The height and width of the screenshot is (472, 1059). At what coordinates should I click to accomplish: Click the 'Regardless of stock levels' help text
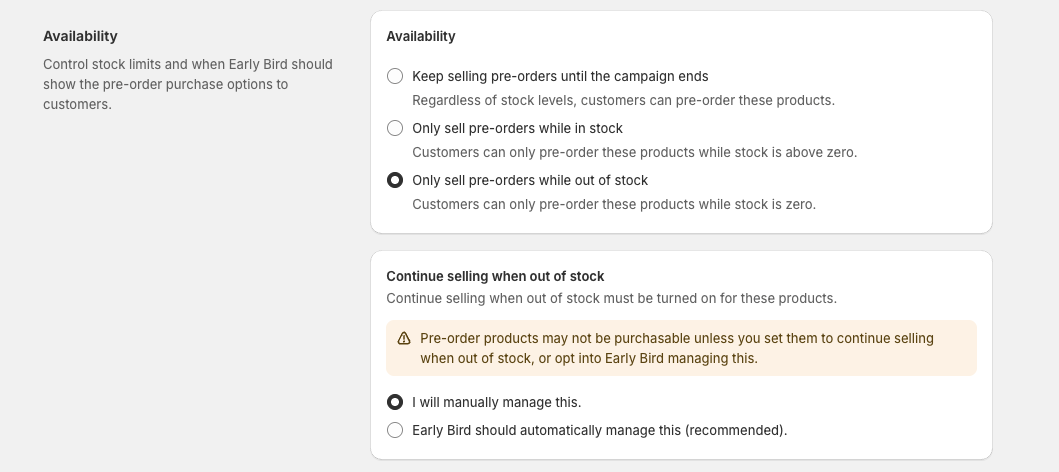[x=623, y=101]
